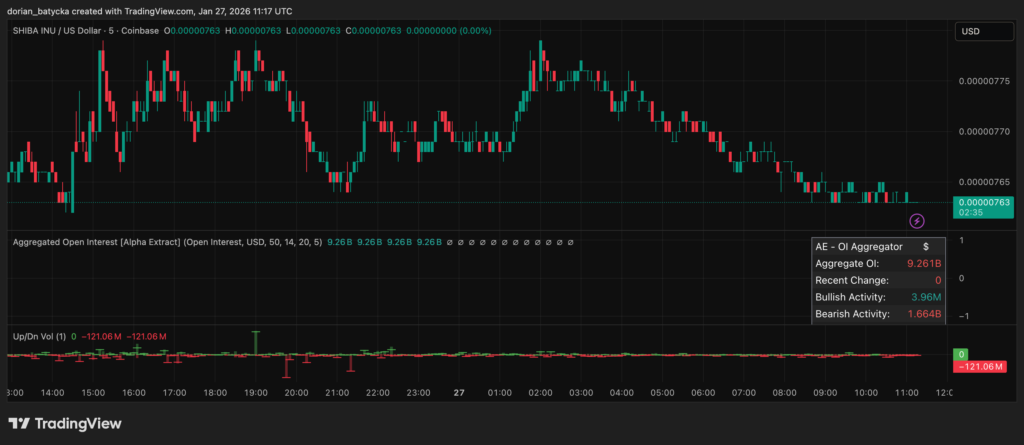Click the TradingView wordmark text

tap(78, 424)
